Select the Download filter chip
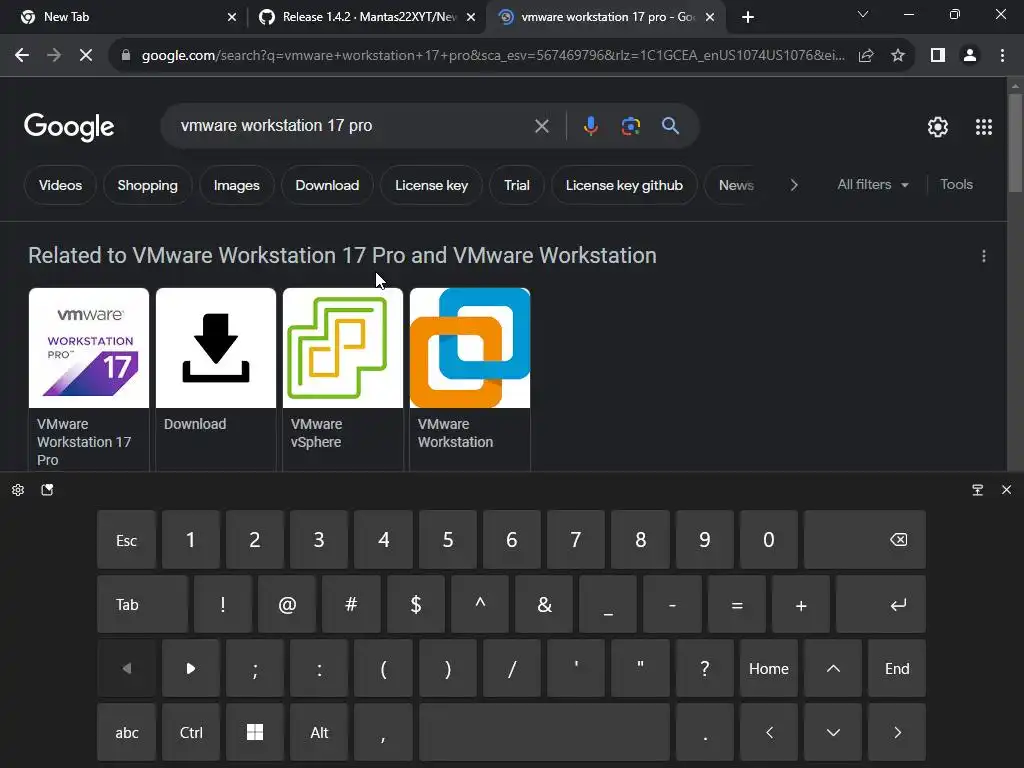This screenshot has width=1024, height=768. 327,185
